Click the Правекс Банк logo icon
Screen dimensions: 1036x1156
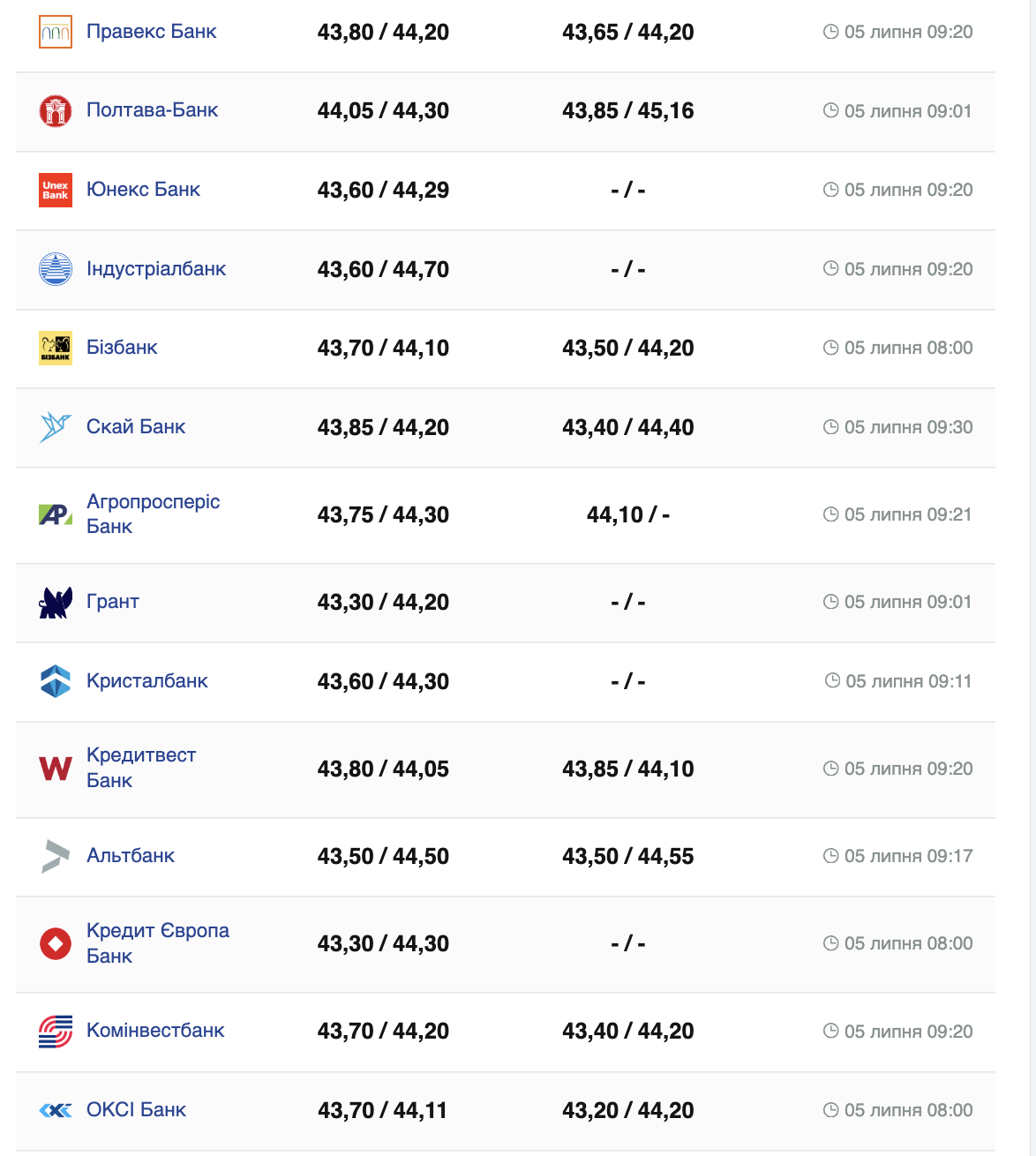coord(56,33)
